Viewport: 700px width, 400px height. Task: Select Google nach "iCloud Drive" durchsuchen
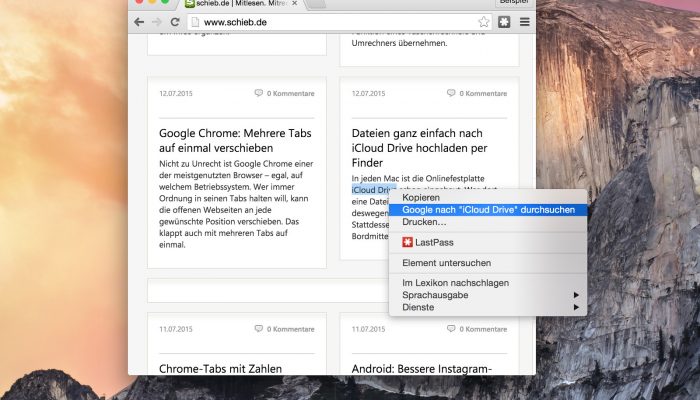coord(488,210)
